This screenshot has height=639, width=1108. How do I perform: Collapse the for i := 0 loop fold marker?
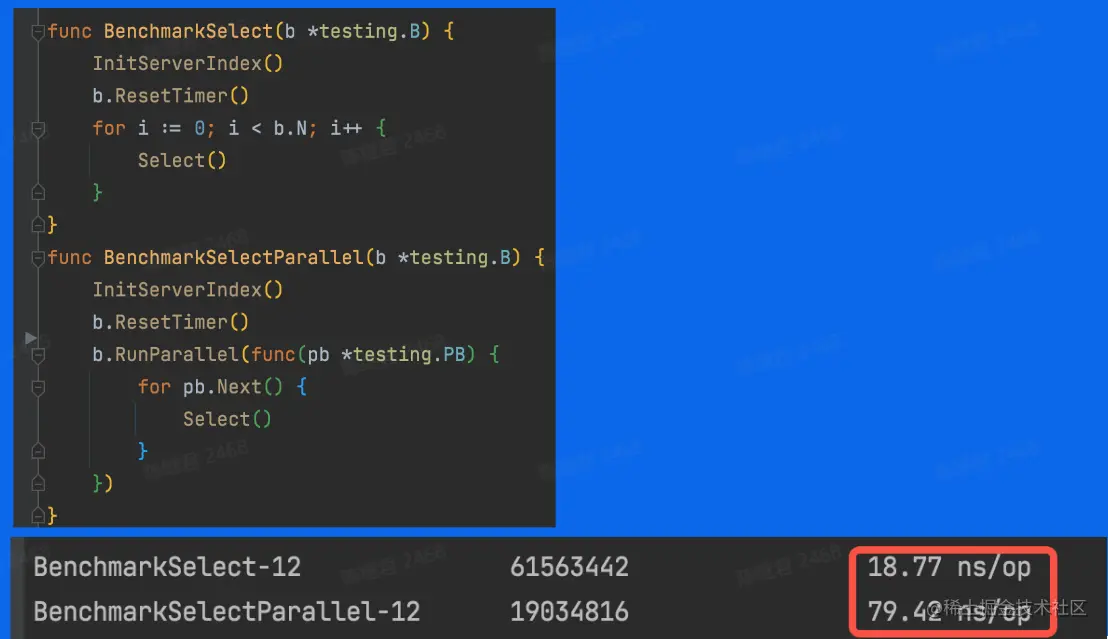[x=38, y=129]
